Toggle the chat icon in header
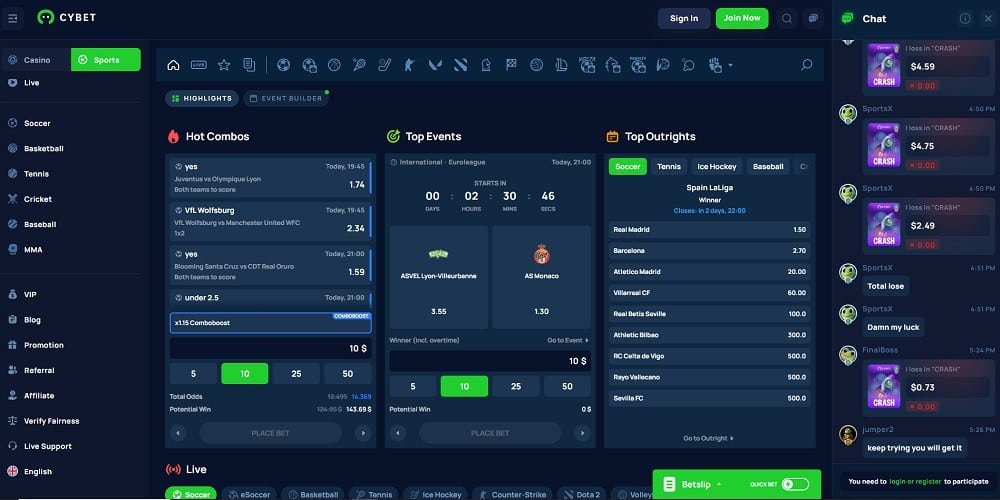The width and height of the screenshot is (1000, 500). [x=813, y=18]
